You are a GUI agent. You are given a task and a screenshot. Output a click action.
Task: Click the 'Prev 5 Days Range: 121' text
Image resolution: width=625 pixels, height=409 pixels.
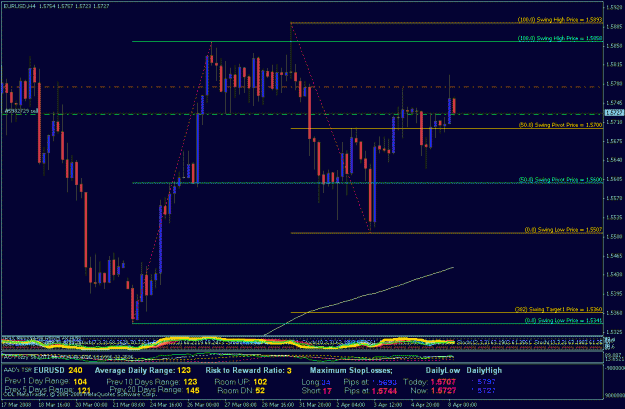47,390
